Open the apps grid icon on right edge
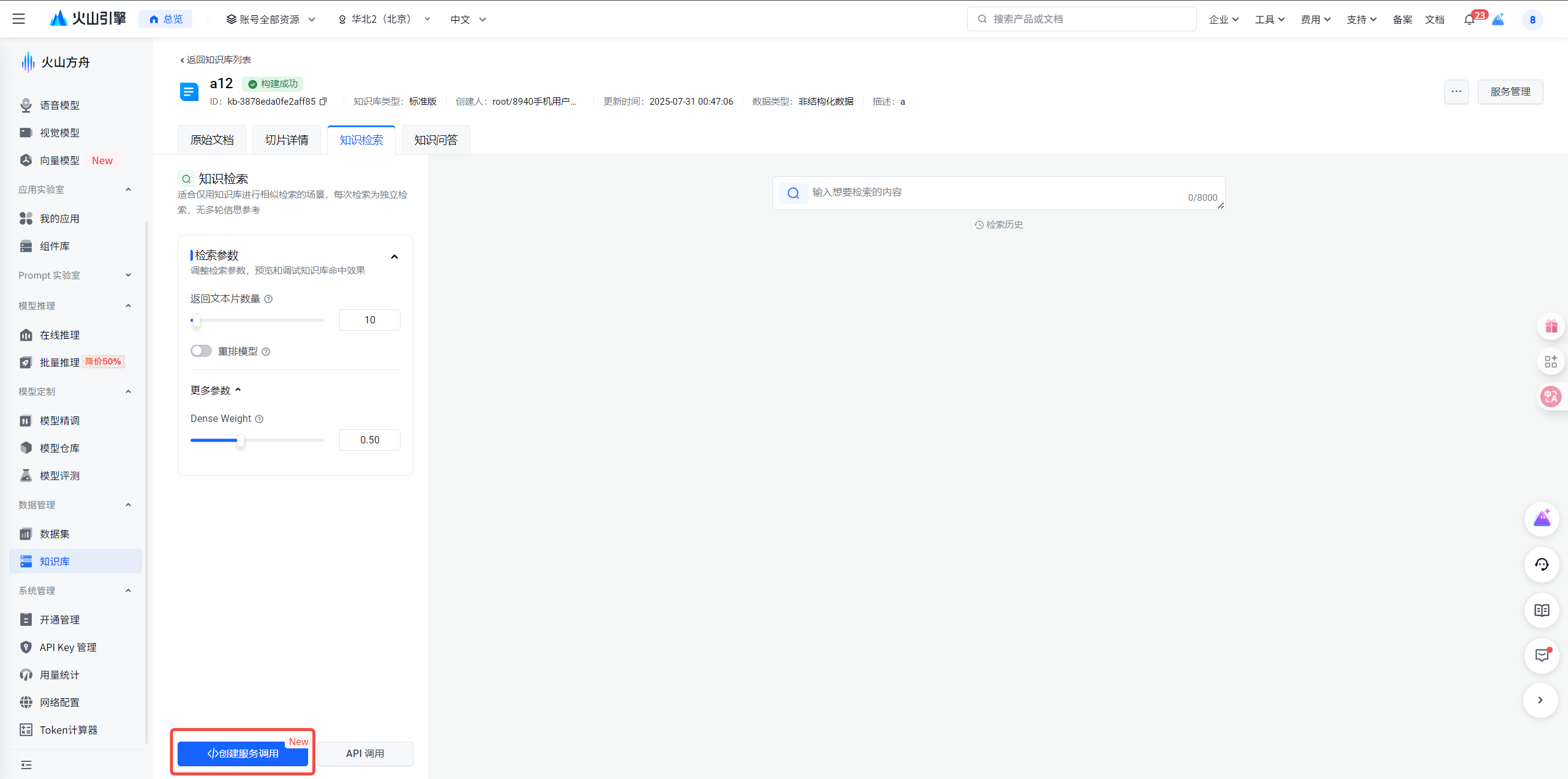Screen dimensions: 1568x779 (1551, 361)
